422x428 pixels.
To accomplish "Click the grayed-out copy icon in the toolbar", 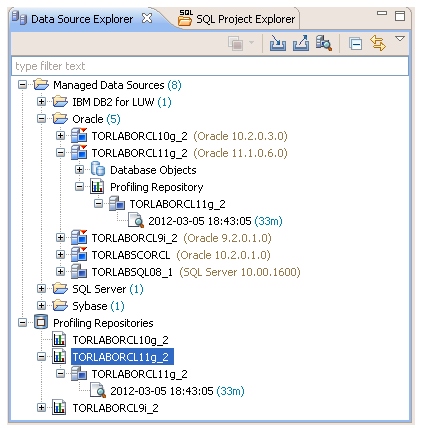I will tap(236, 43).
